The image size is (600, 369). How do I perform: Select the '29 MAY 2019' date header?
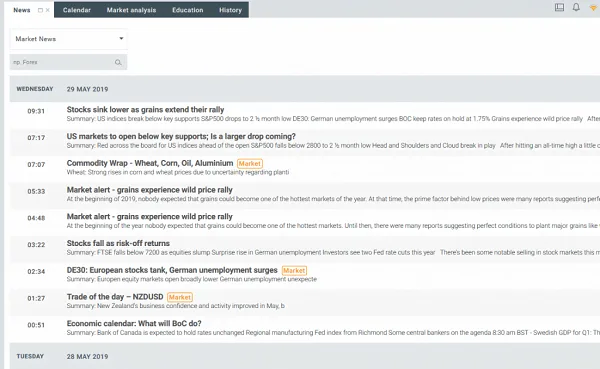coord(87,89)
